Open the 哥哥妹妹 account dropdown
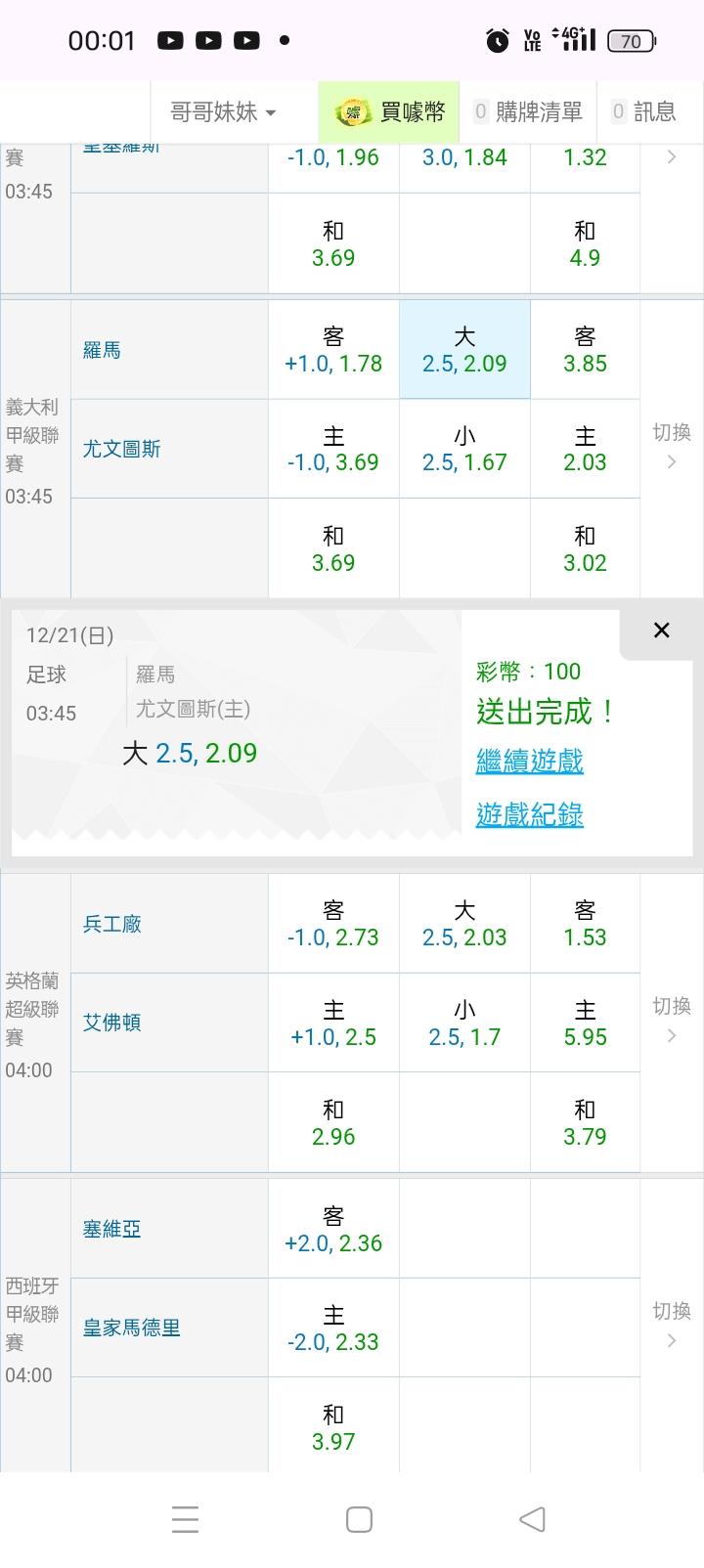 coord(223,112)
